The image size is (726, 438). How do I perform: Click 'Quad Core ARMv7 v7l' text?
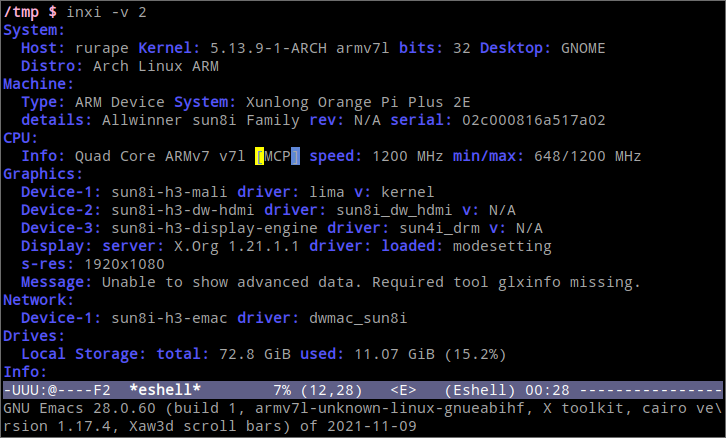[160, 156]
